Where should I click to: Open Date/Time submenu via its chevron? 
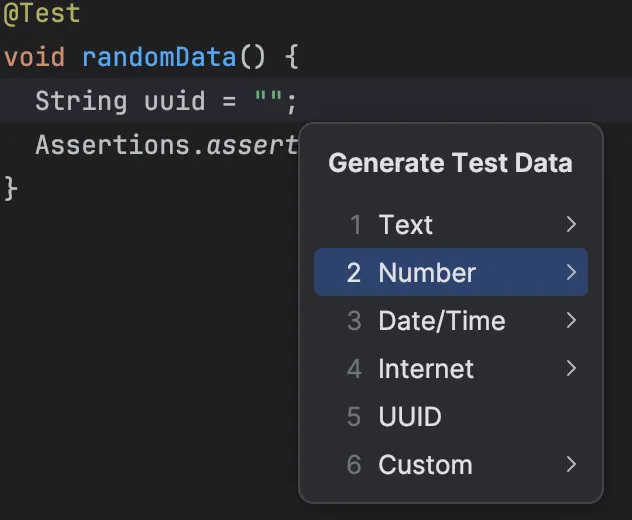[571, 321]
